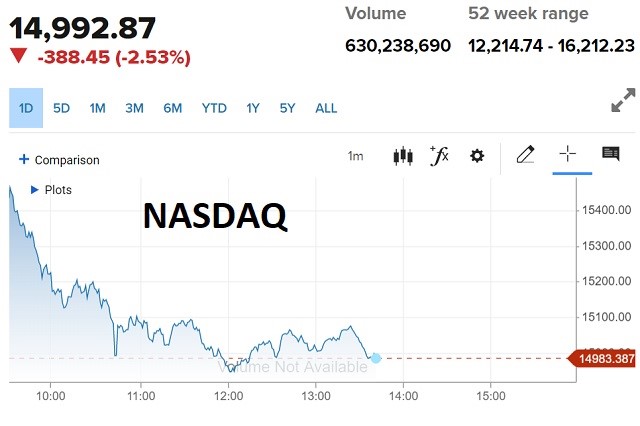The width and height of the screenshot is (640, 426).
Task: Switch to the 1M time range
Action: pos(97,108)
